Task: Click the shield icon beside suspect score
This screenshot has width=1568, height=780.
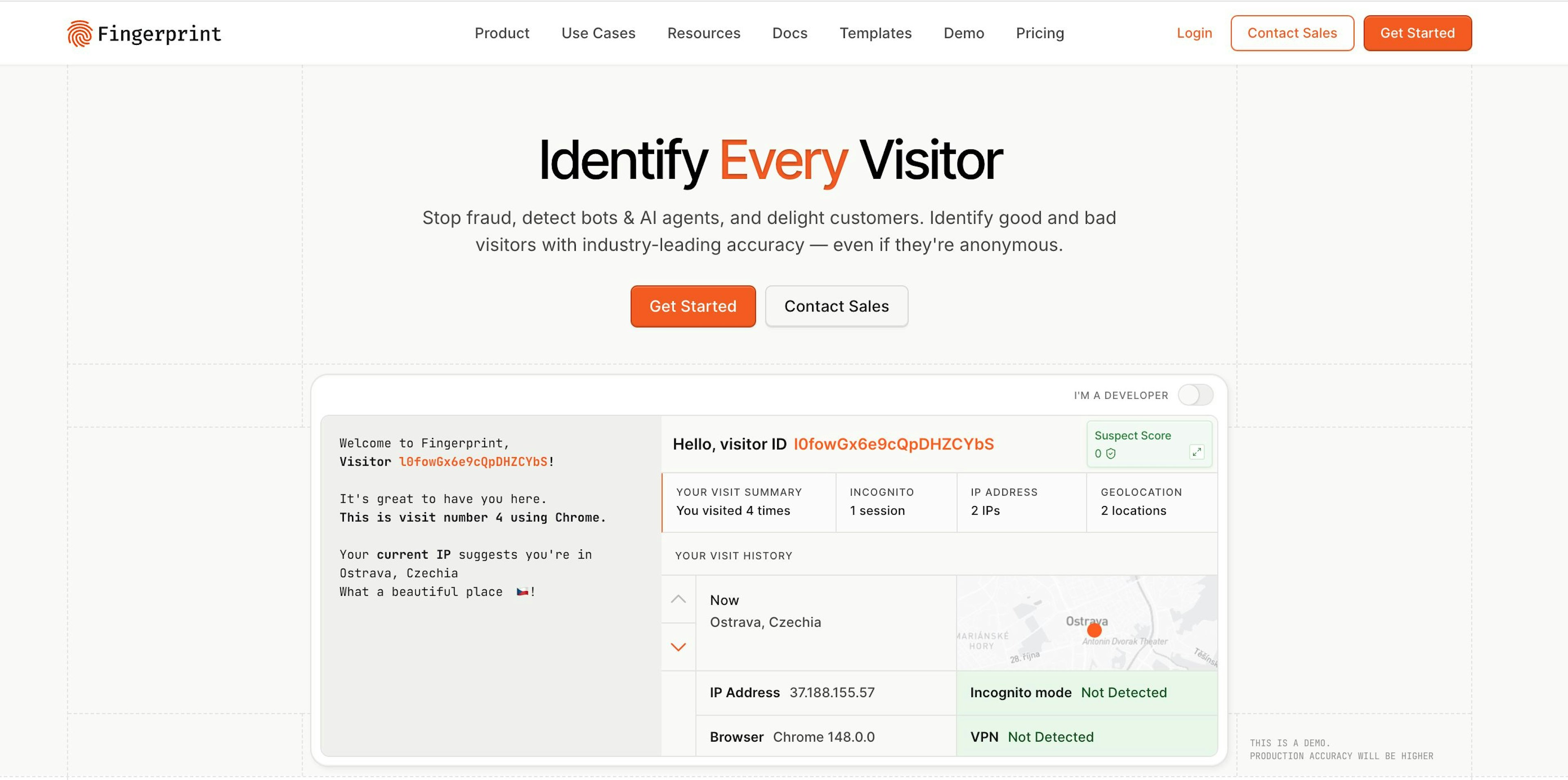Action: (x=1111, y=453)
